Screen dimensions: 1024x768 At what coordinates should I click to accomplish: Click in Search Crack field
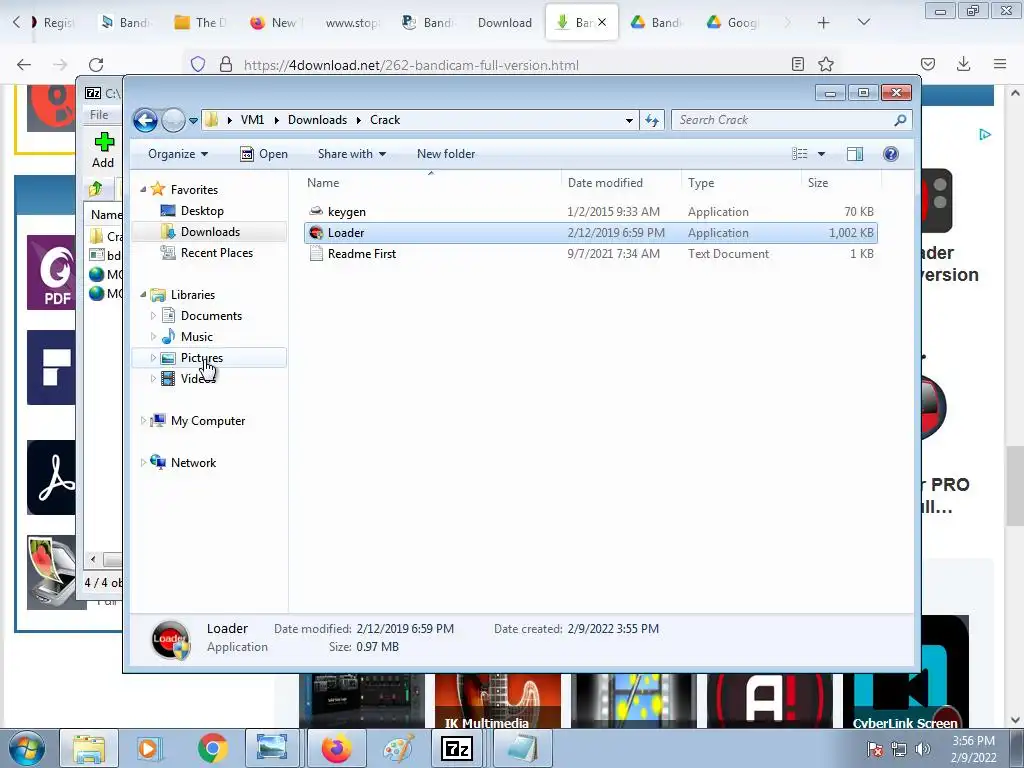pos(784,120)
